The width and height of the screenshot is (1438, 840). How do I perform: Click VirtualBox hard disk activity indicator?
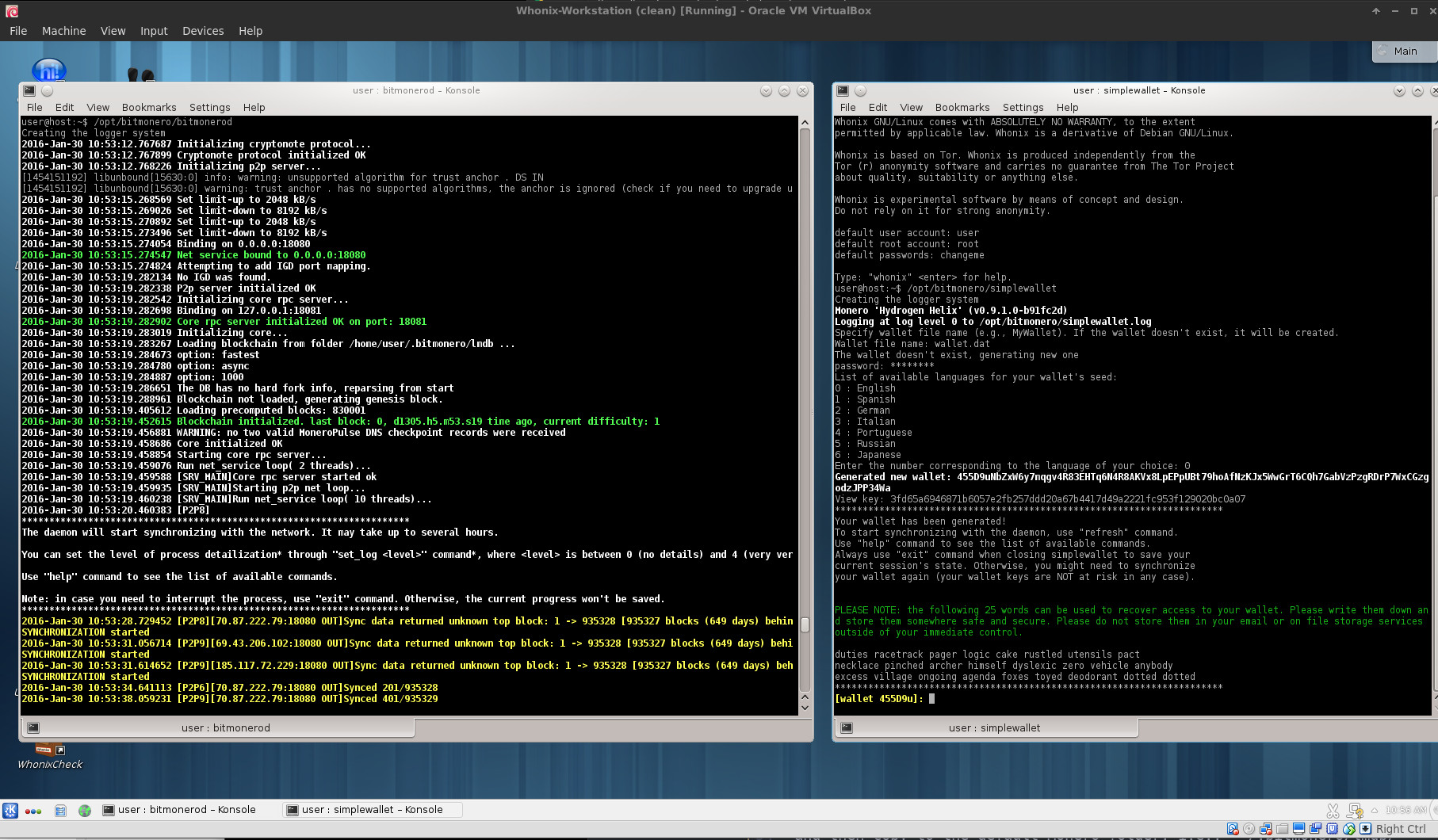click(1233, 829)
